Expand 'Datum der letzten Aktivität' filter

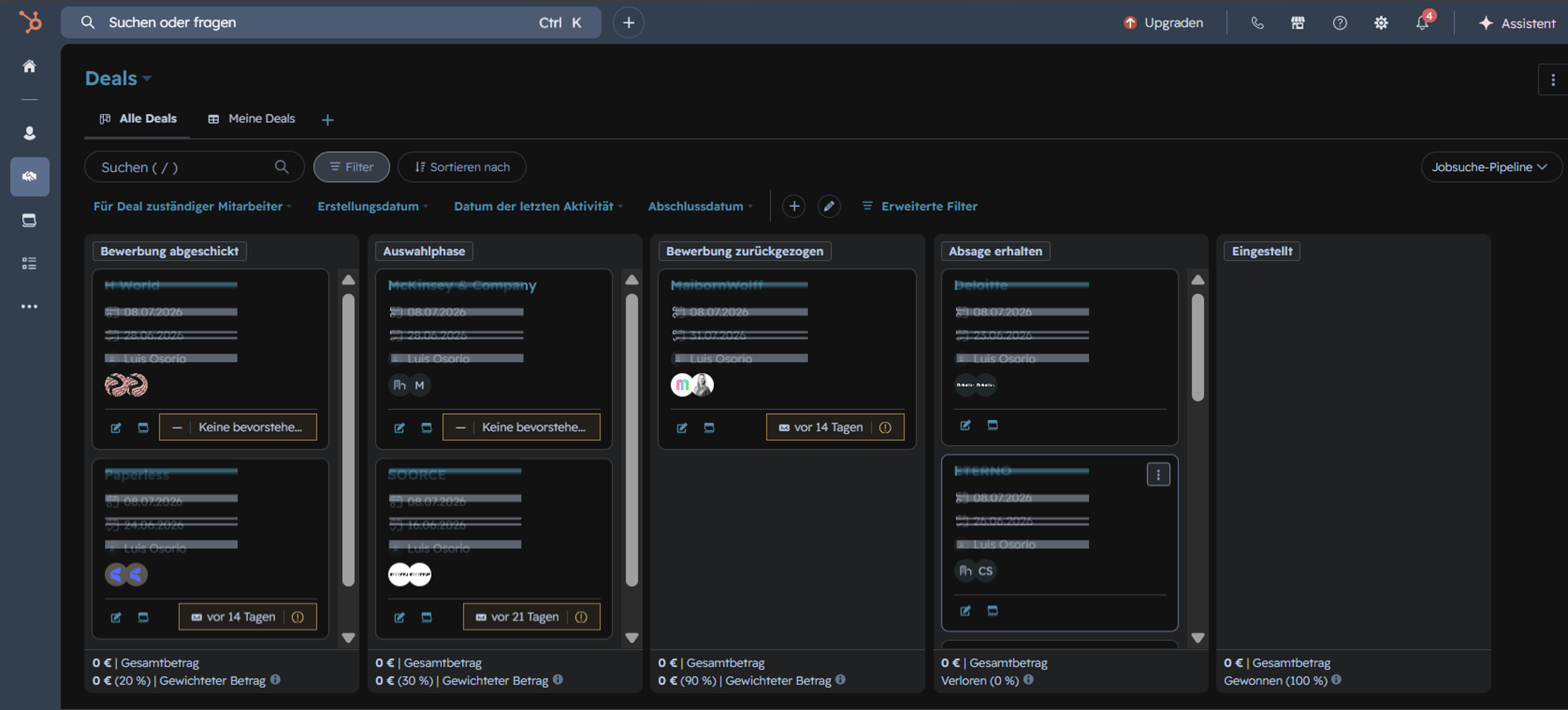(538, 206)
